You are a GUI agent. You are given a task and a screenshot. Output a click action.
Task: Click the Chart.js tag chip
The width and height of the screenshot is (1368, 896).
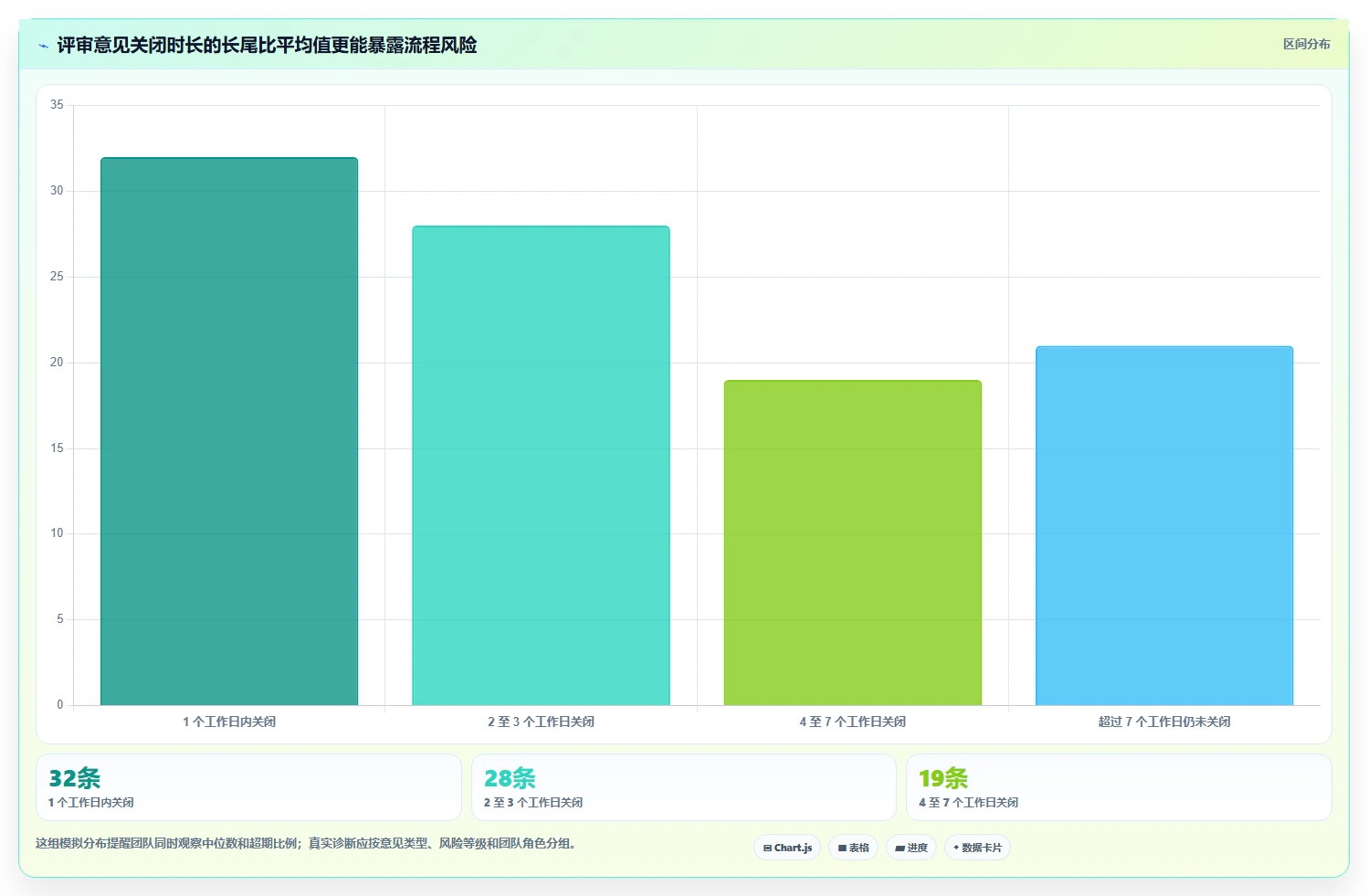(x=787, y=848)
